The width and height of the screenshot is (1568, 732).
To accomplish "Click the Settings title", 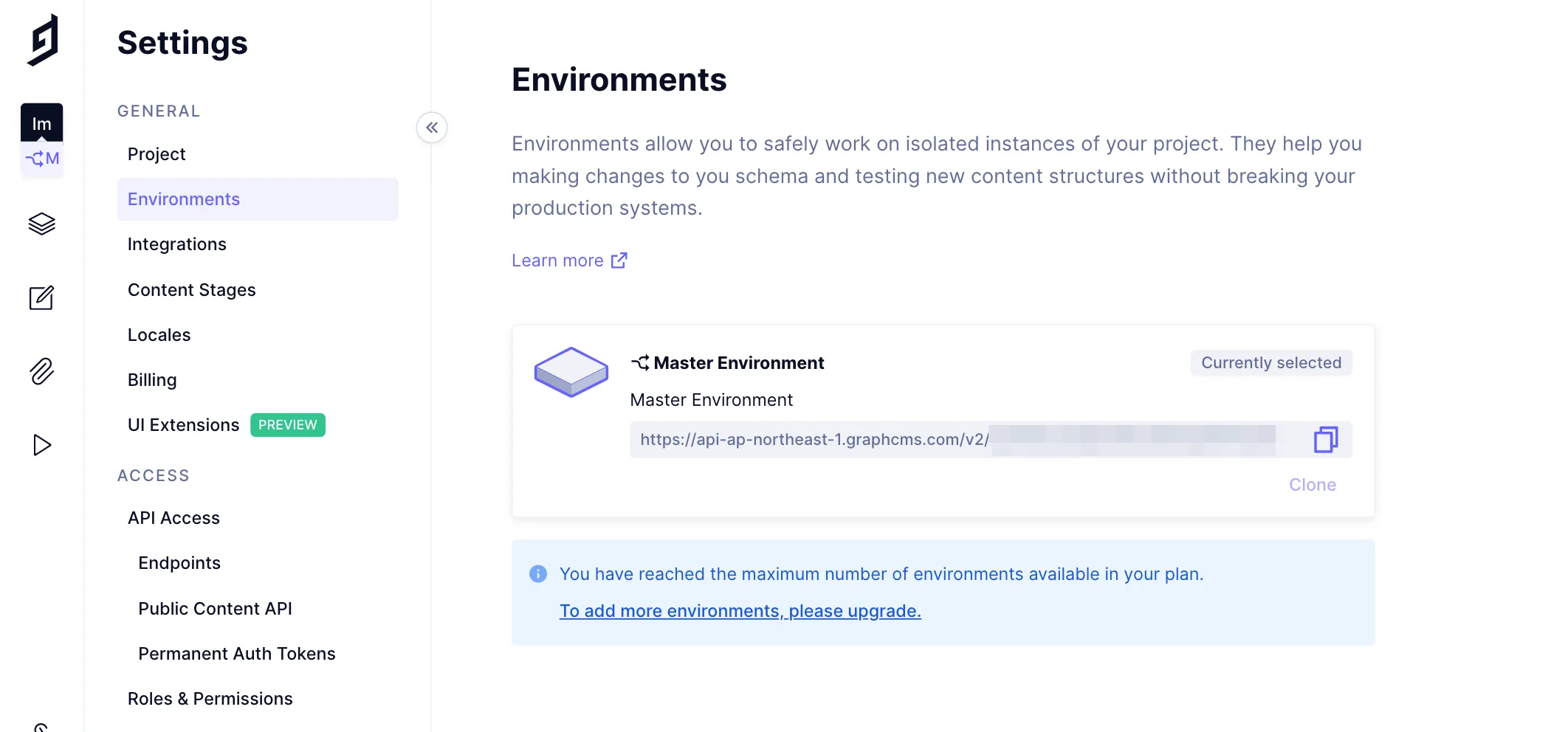I will (182, 43).
